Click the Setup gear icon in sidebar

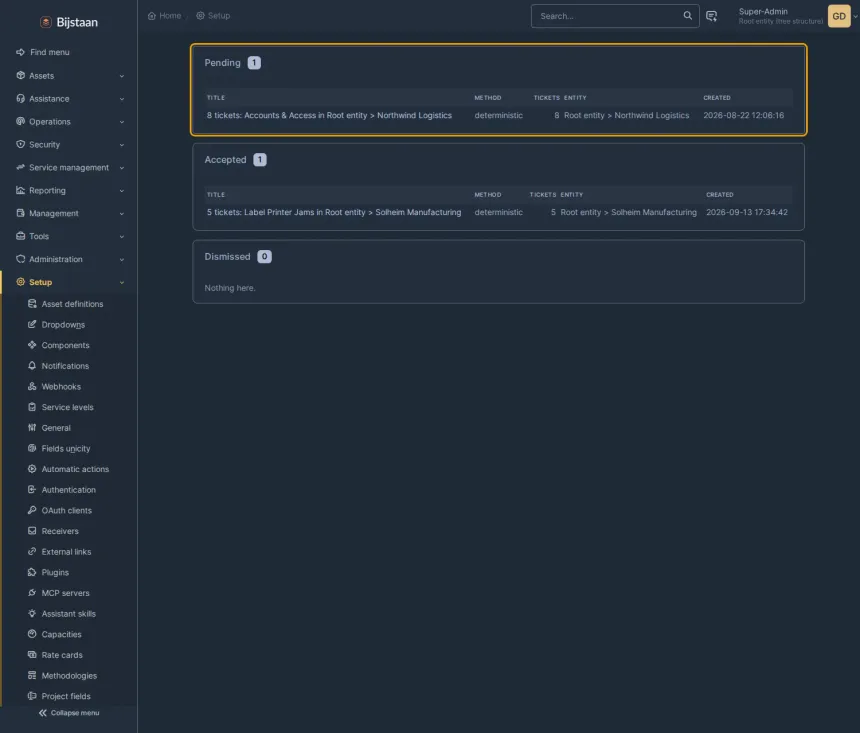[20, 282]
